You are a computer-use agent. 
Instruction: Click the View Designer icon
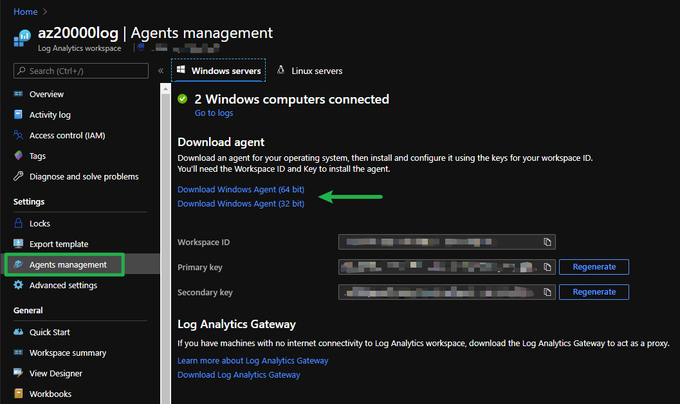[x=18, y=373]
